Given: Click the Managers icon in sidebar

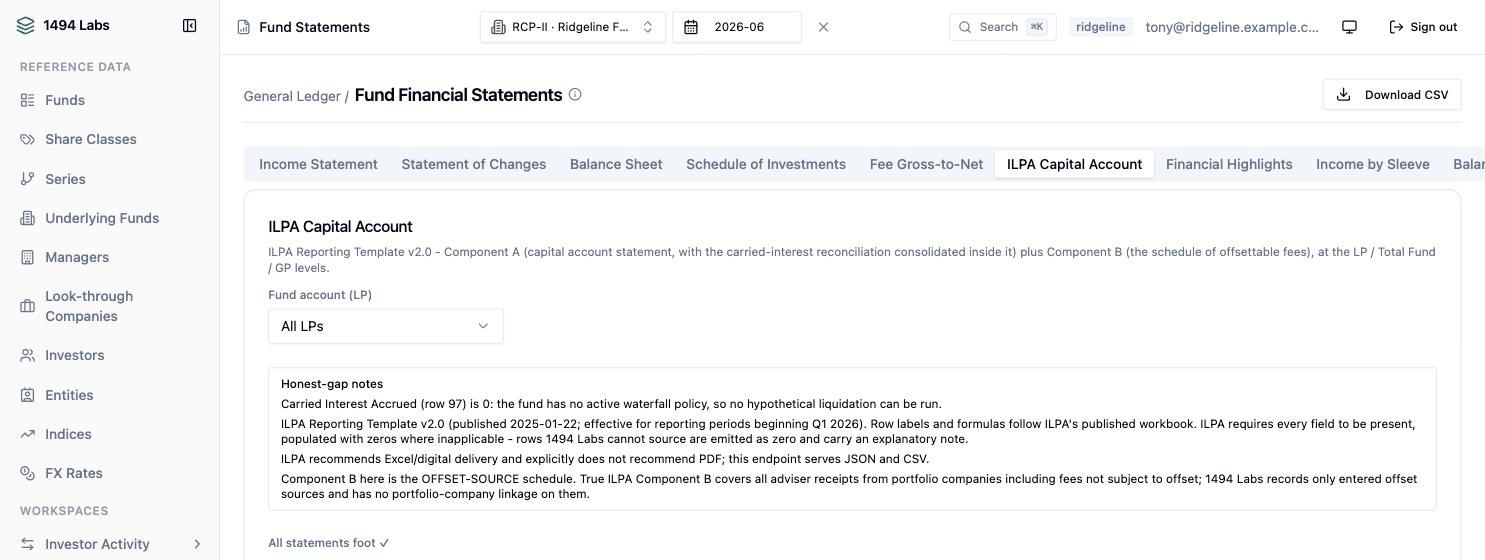Looking at the screenshot, I should tap(27, 257).
